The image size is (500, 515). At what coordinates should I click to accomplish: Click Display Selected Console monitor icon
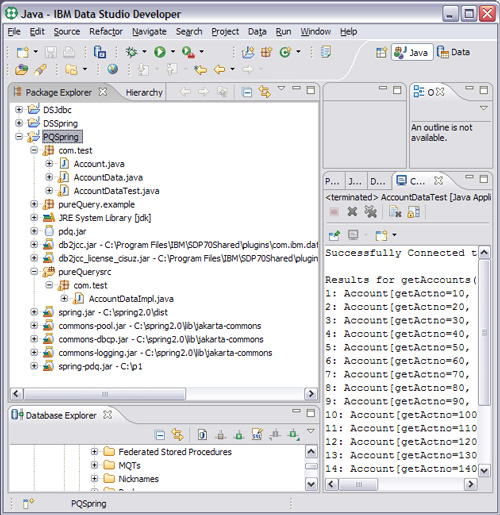[353, 235]
